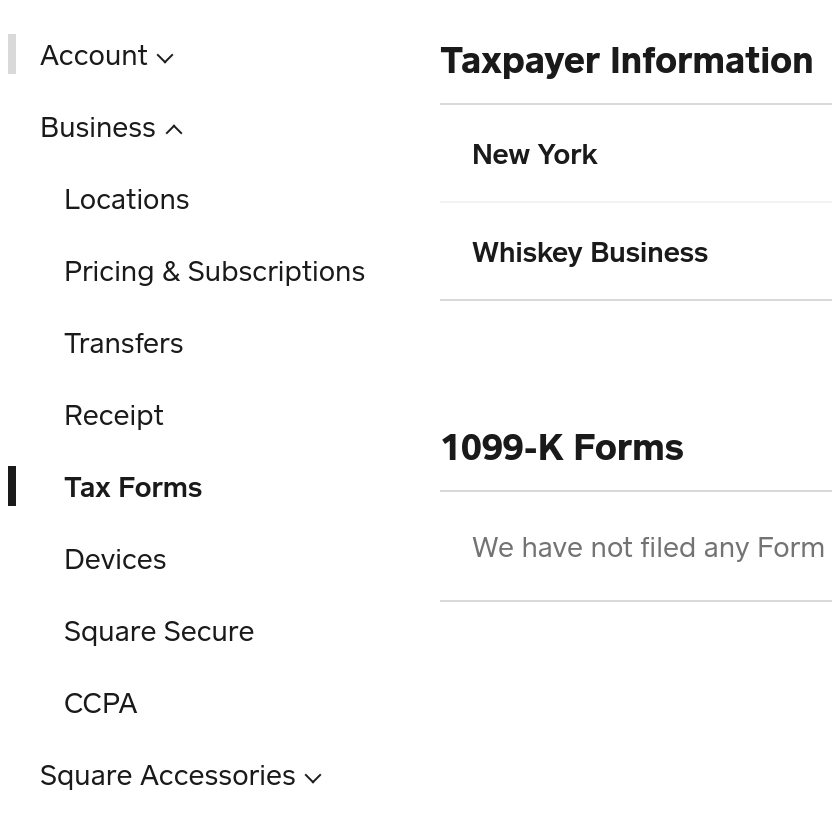Image resolution: width=832 pixels, height=834 pixels.
Task: Collapse the Business section chevron
Action: (174, 130)
